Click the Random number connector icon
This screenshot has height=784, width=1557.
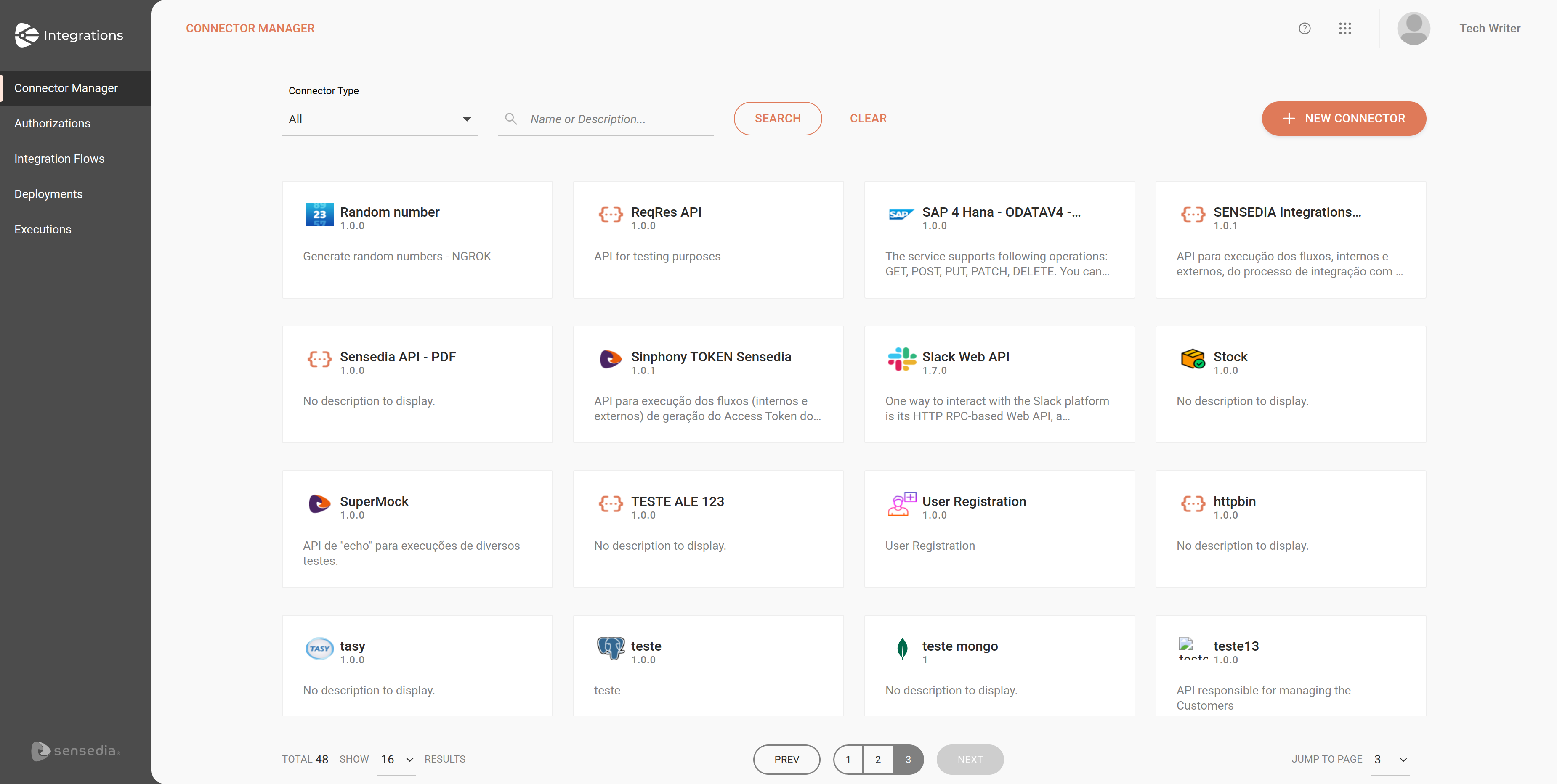coord(319,215)
